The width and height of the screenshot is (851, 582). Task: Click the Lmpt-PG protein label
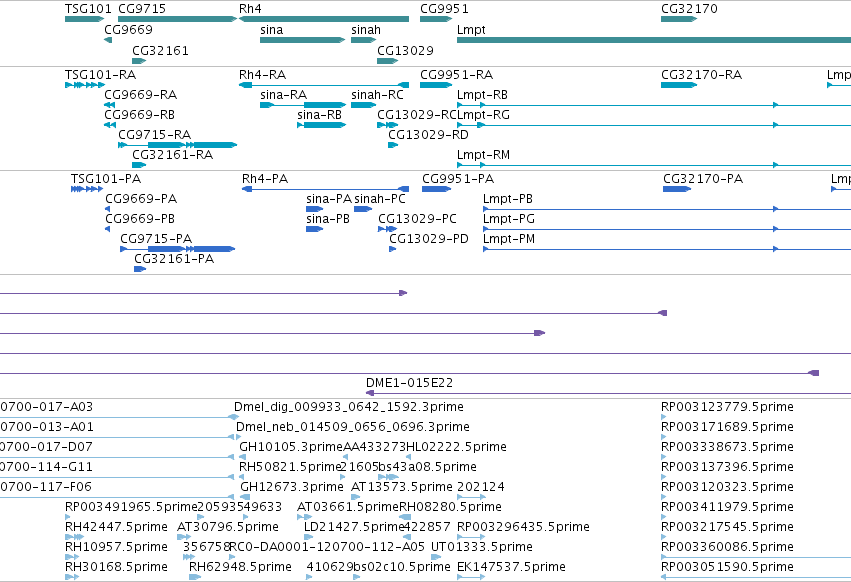[x=509, y=219]
